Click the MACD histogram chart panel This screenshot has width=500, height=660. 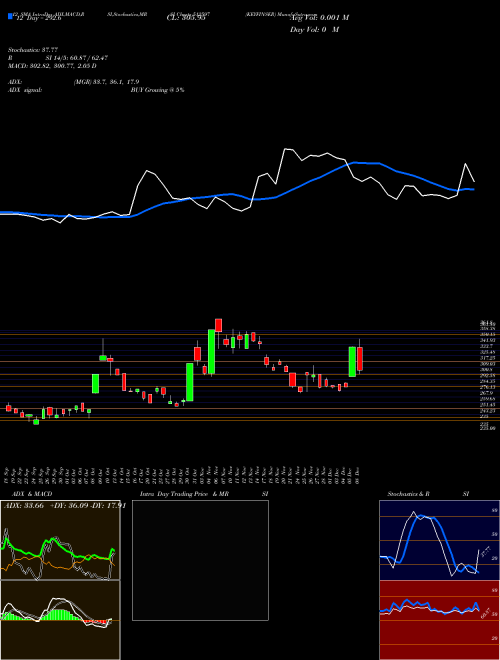60,620
